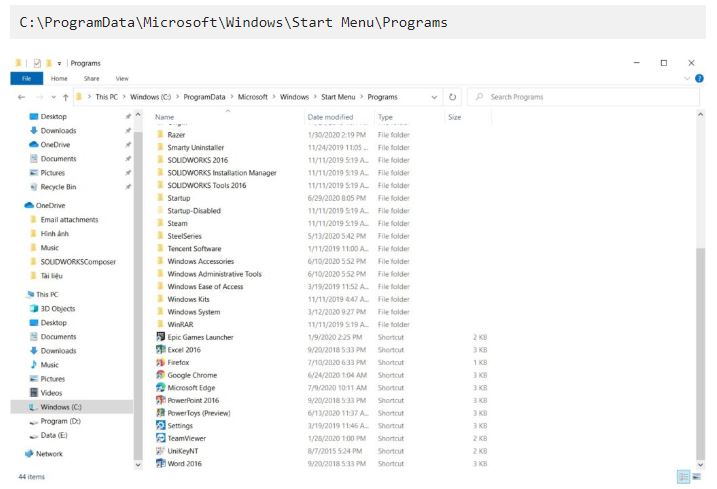Select the TeamViewer shortcut icon
Screen dimensions: 717x489
(x=161, y=438)
